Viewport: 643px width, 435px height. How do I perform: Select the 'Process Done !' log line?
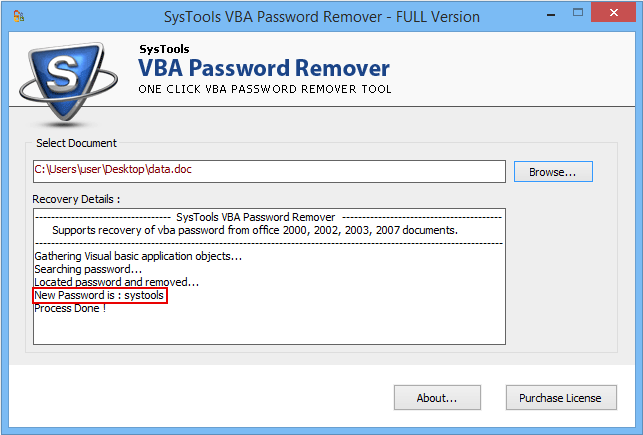(x=70, y=308)
